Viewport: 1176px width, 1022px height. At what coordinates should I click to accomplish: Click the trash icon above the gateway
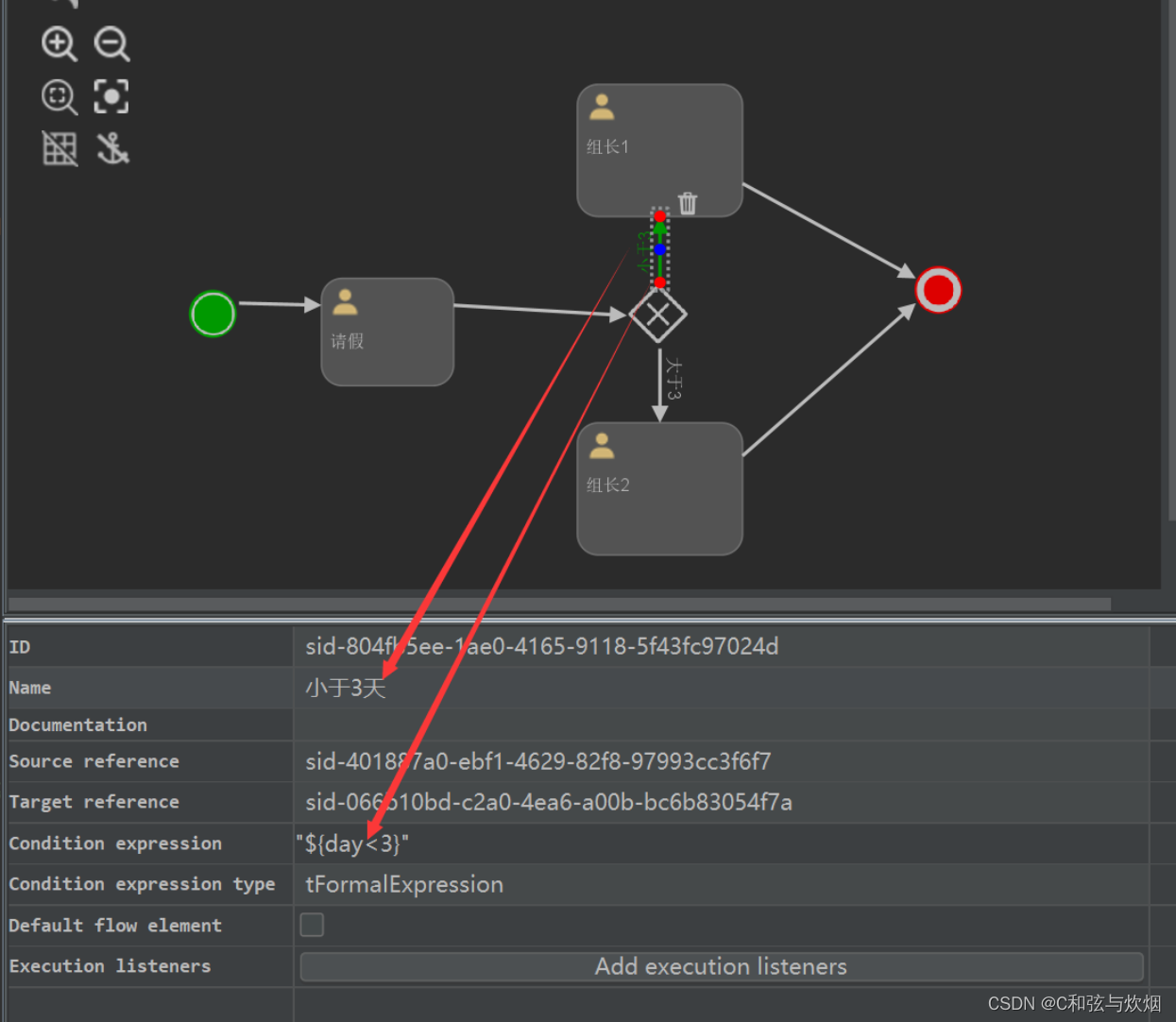[x=687, y=202]
